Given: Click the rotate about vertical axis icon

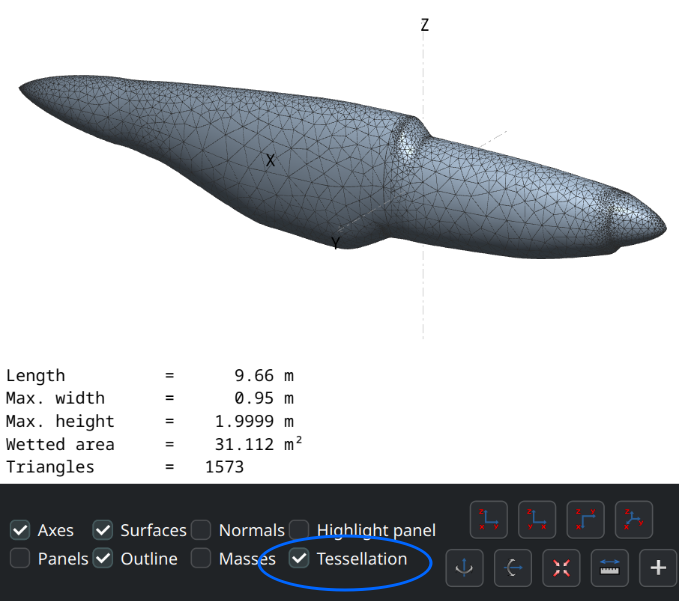Looking at the screenshot, I should click(465, 567).
